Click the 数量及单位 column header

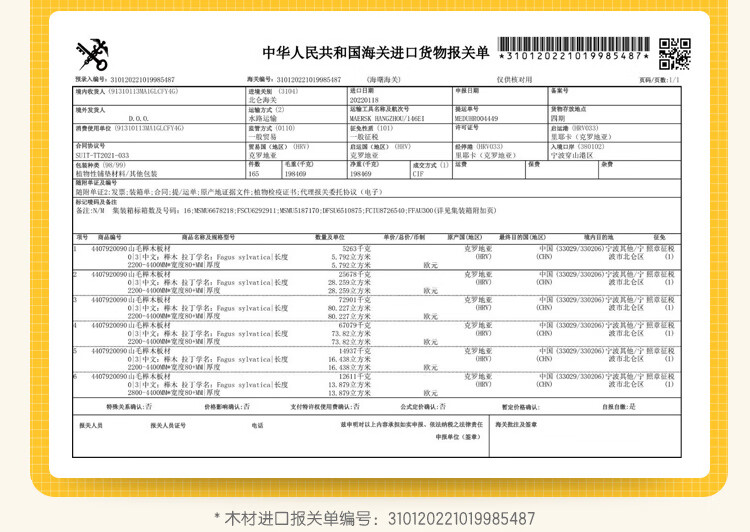[x=330, y=237]
